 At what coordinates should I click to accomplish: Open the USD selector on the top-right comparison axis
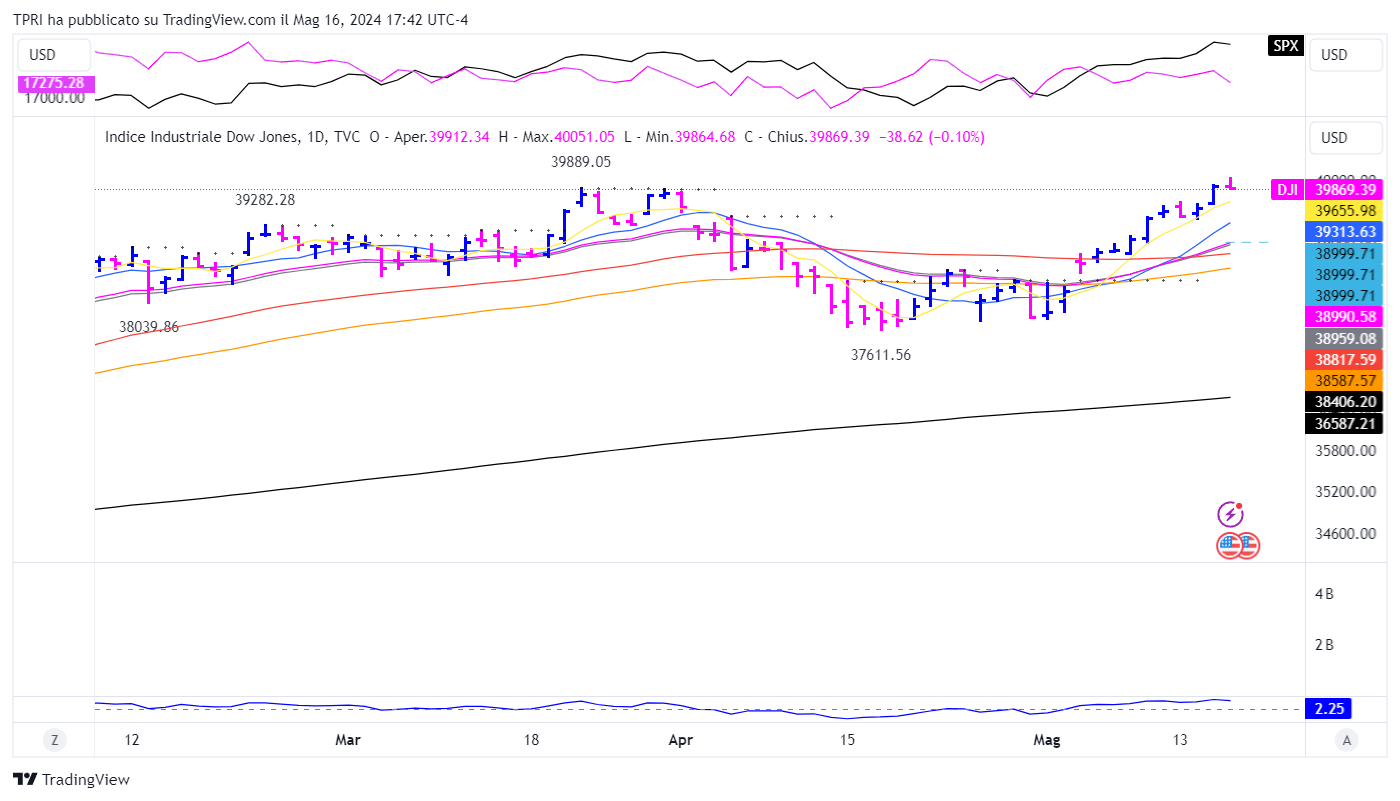[1334, 55]
